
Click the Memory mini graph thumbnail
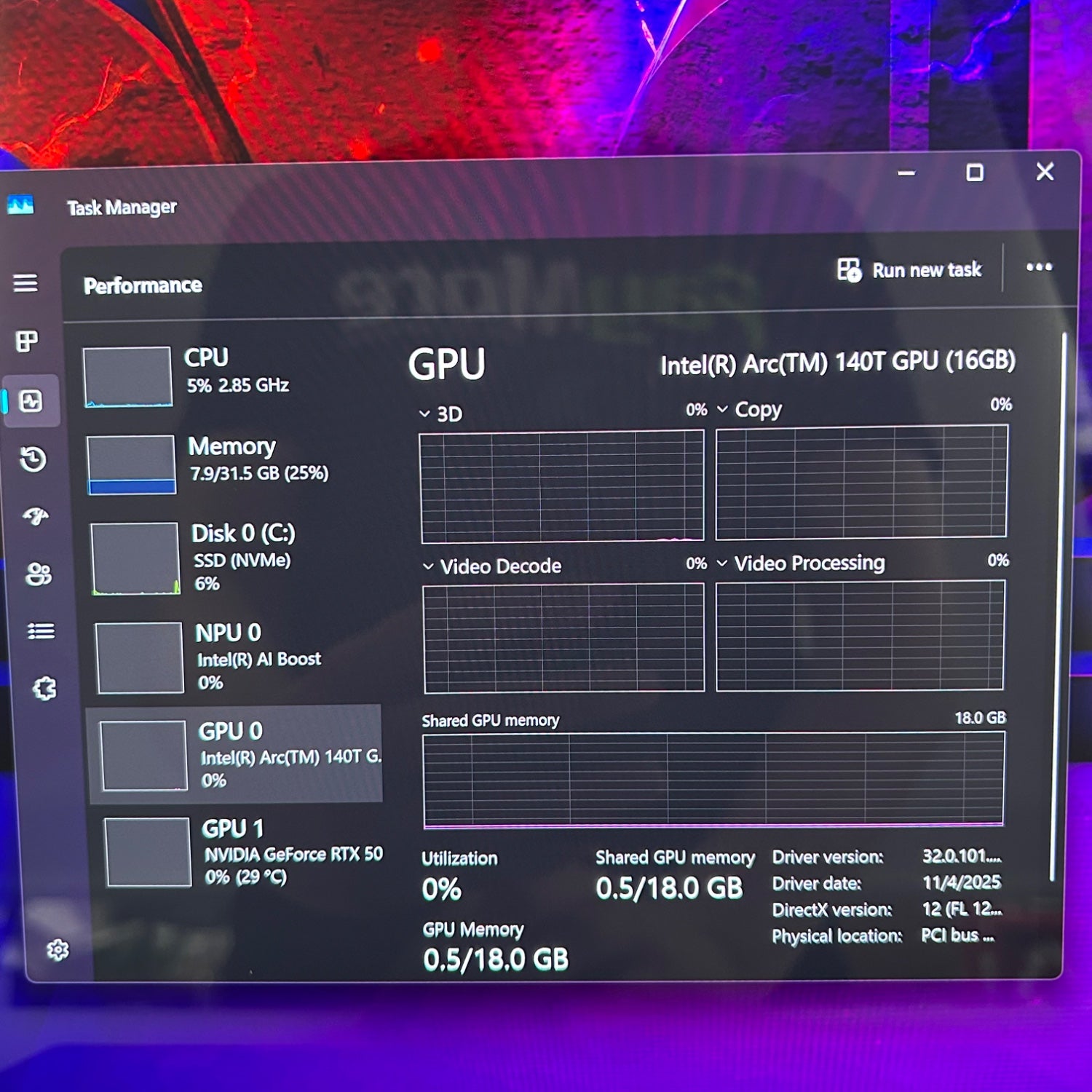click(131, 465)
